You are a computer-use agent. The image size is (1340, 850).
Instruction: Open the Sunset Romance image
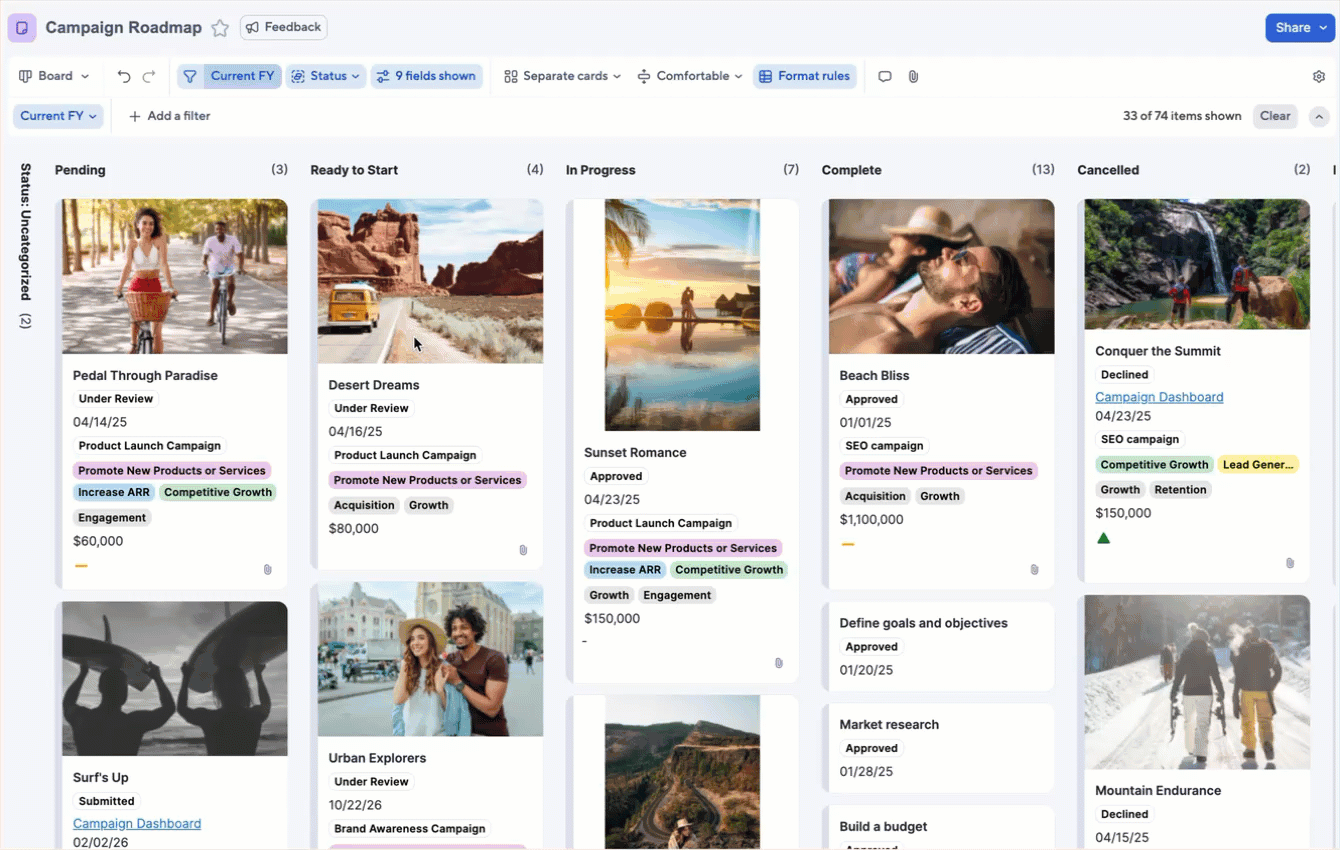coord(682,315)
